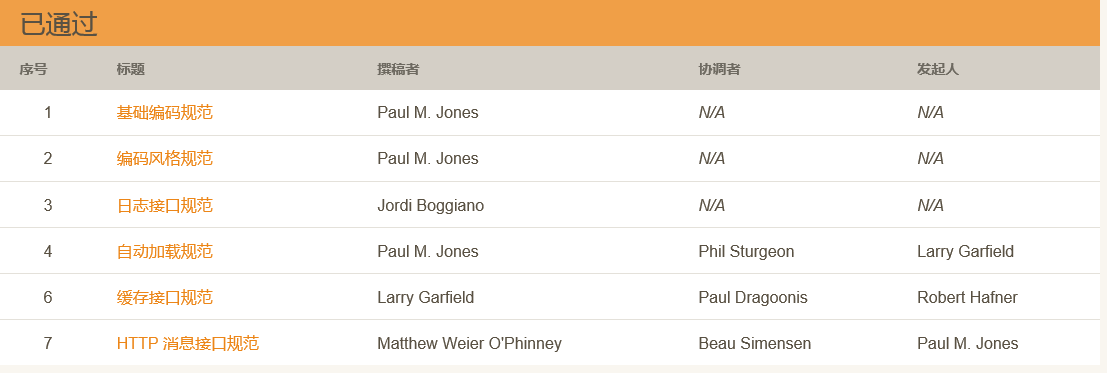
Task: Click the 发起人 column header
Action: tap(938, 69)
